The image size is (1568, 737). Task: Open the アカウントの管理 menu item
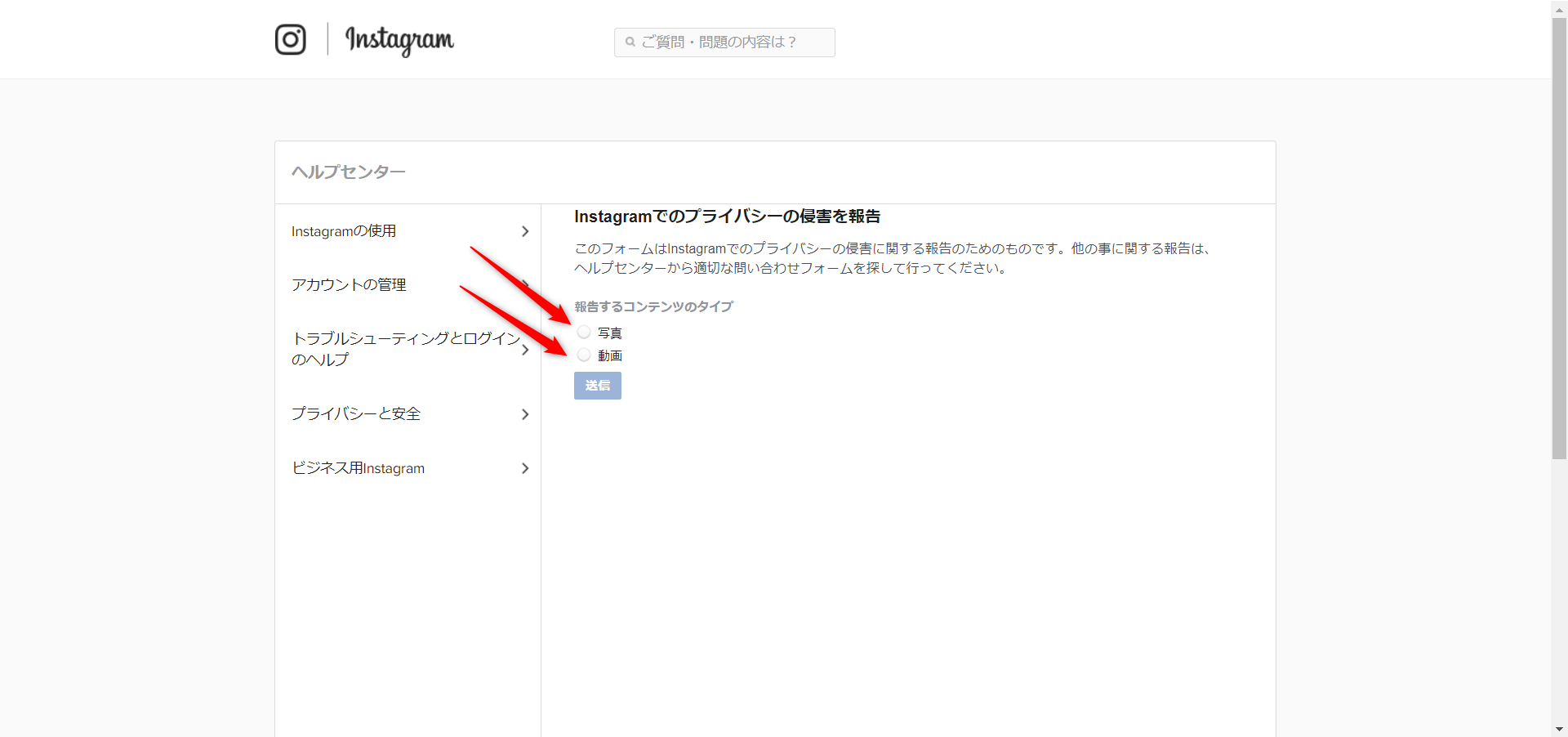click(x=408, y=284)
